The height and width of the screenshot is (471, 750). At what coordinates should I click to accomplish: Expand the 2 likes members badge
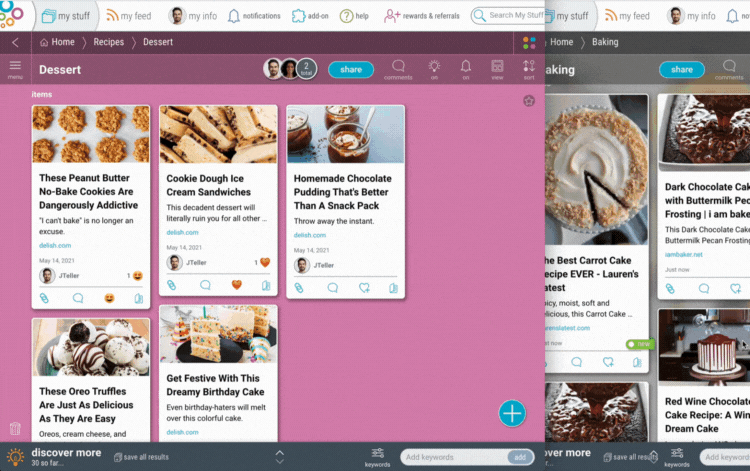307,68
